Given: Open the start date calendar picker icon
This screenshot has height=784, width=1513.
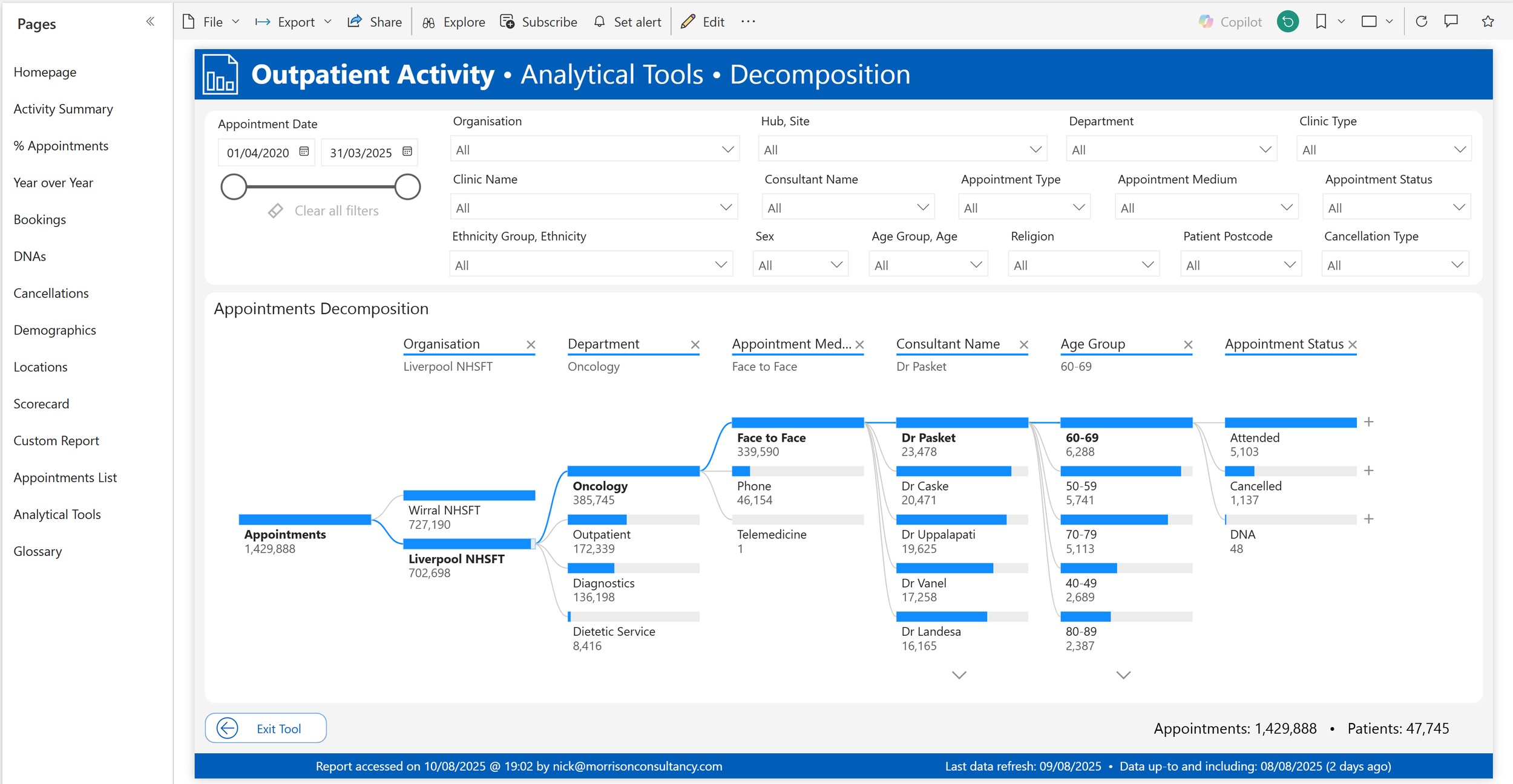Looking at the screenshot, I should pos(304,151).
